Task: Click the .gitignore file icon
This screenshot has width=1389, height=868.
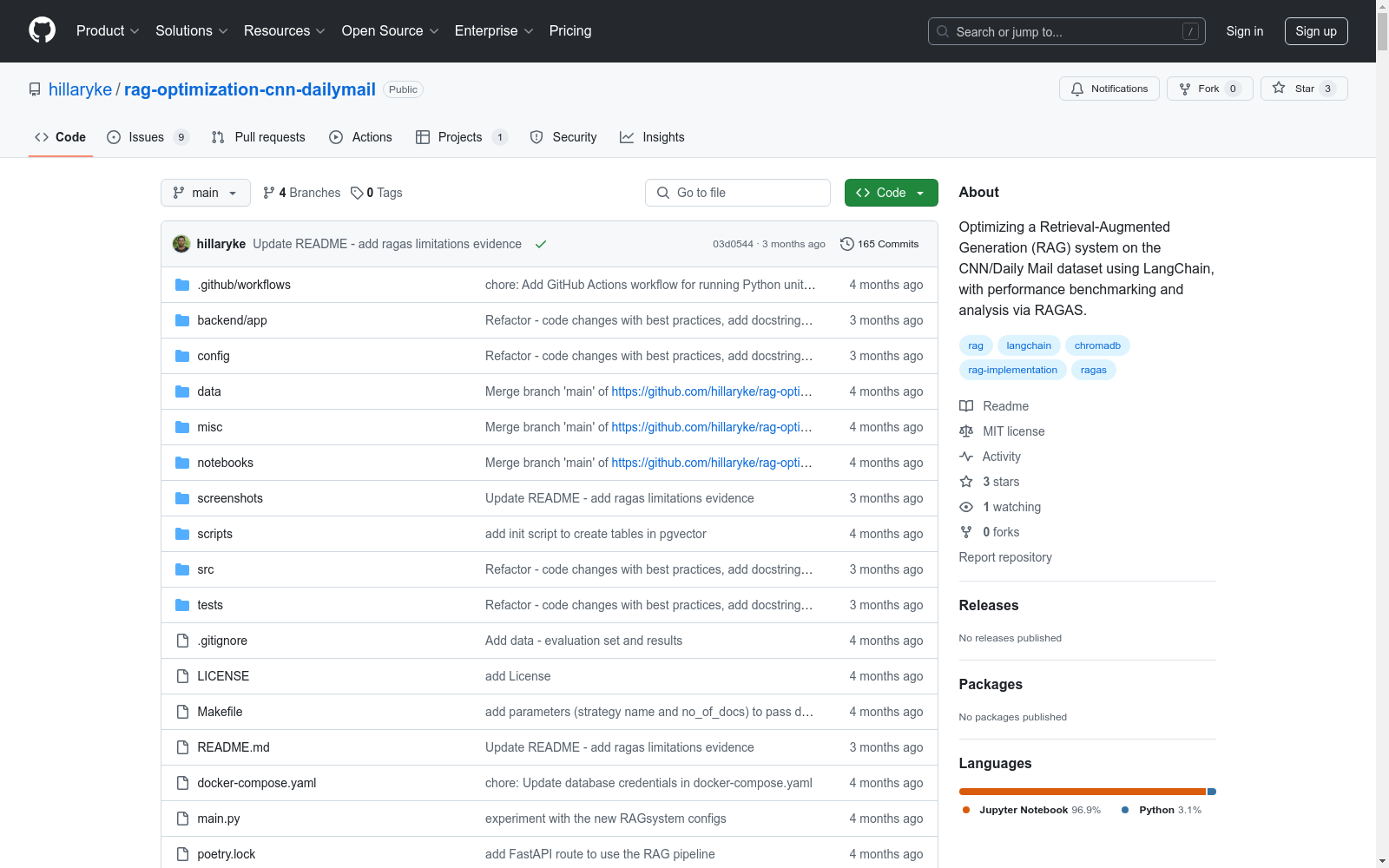Action: (182, 641)
